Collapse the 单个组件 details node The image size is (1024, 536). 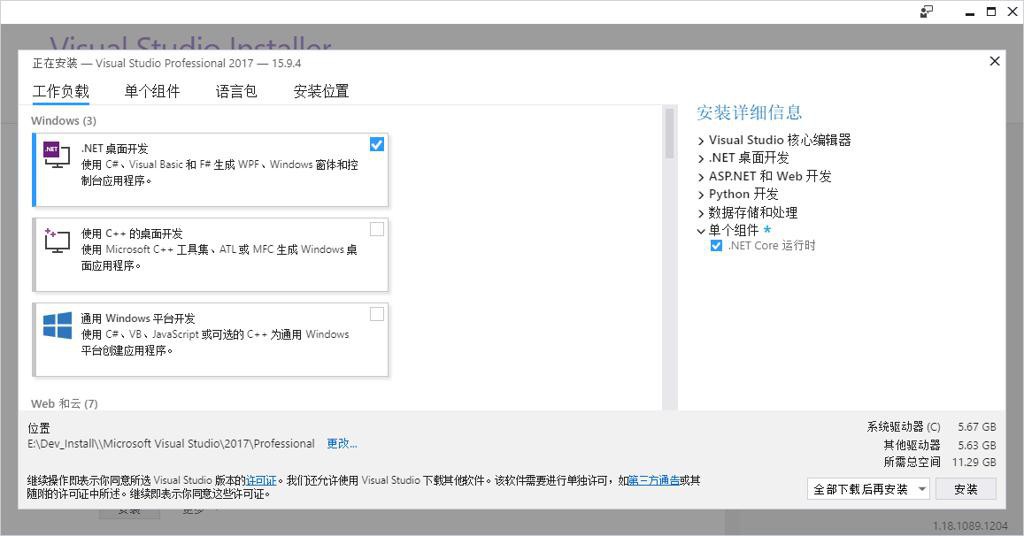(701, 230)
